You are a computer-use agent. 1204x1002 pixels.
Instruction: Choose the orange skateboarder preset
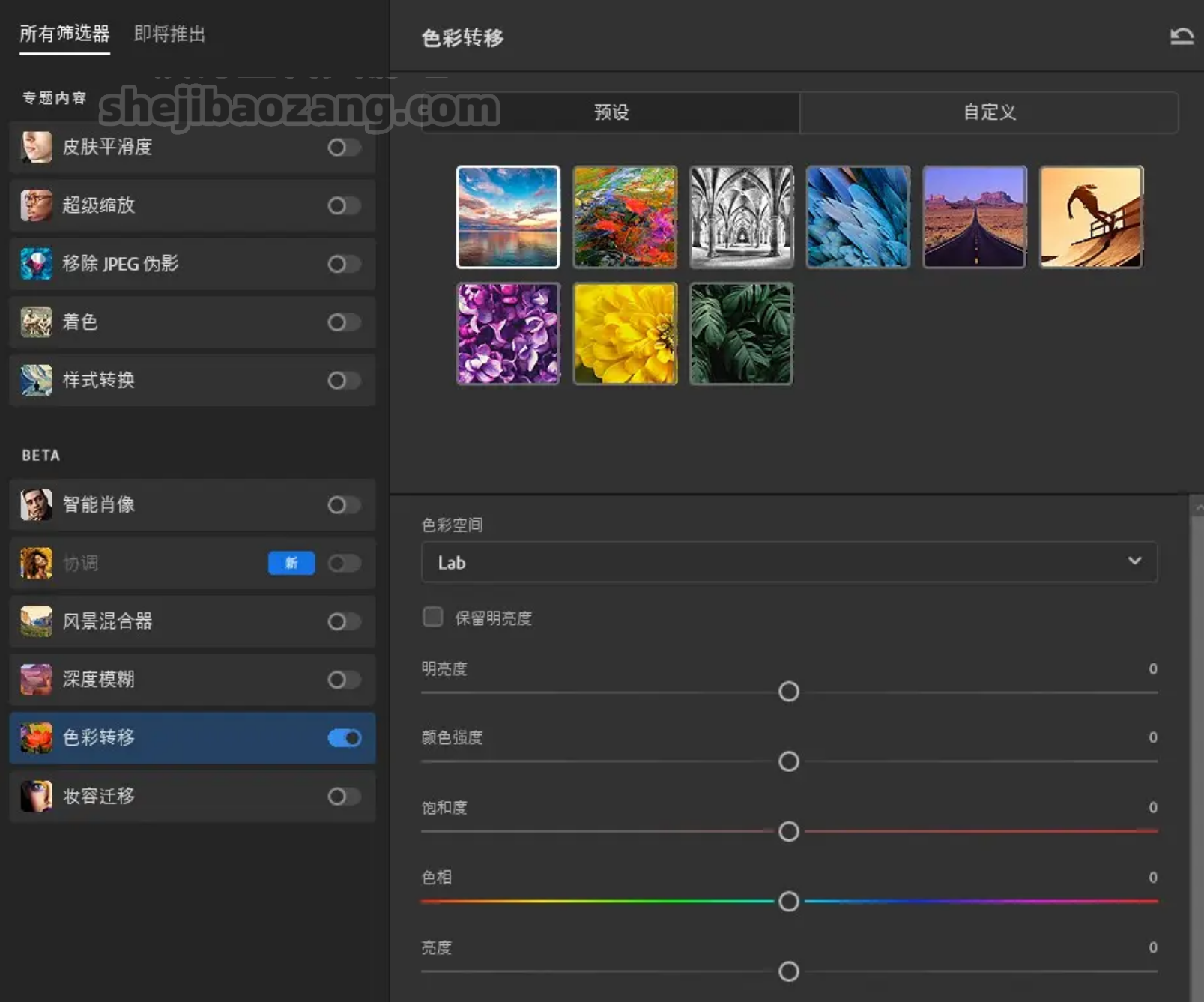coord(1091,217)
